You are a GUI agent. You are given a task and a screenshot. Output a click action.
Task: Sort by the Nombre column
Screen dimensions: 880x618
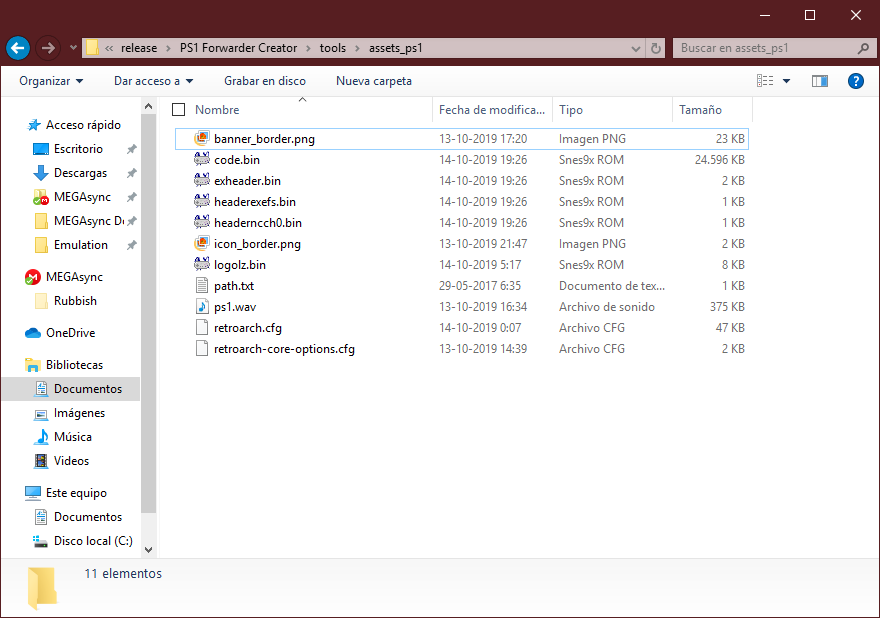217,110
